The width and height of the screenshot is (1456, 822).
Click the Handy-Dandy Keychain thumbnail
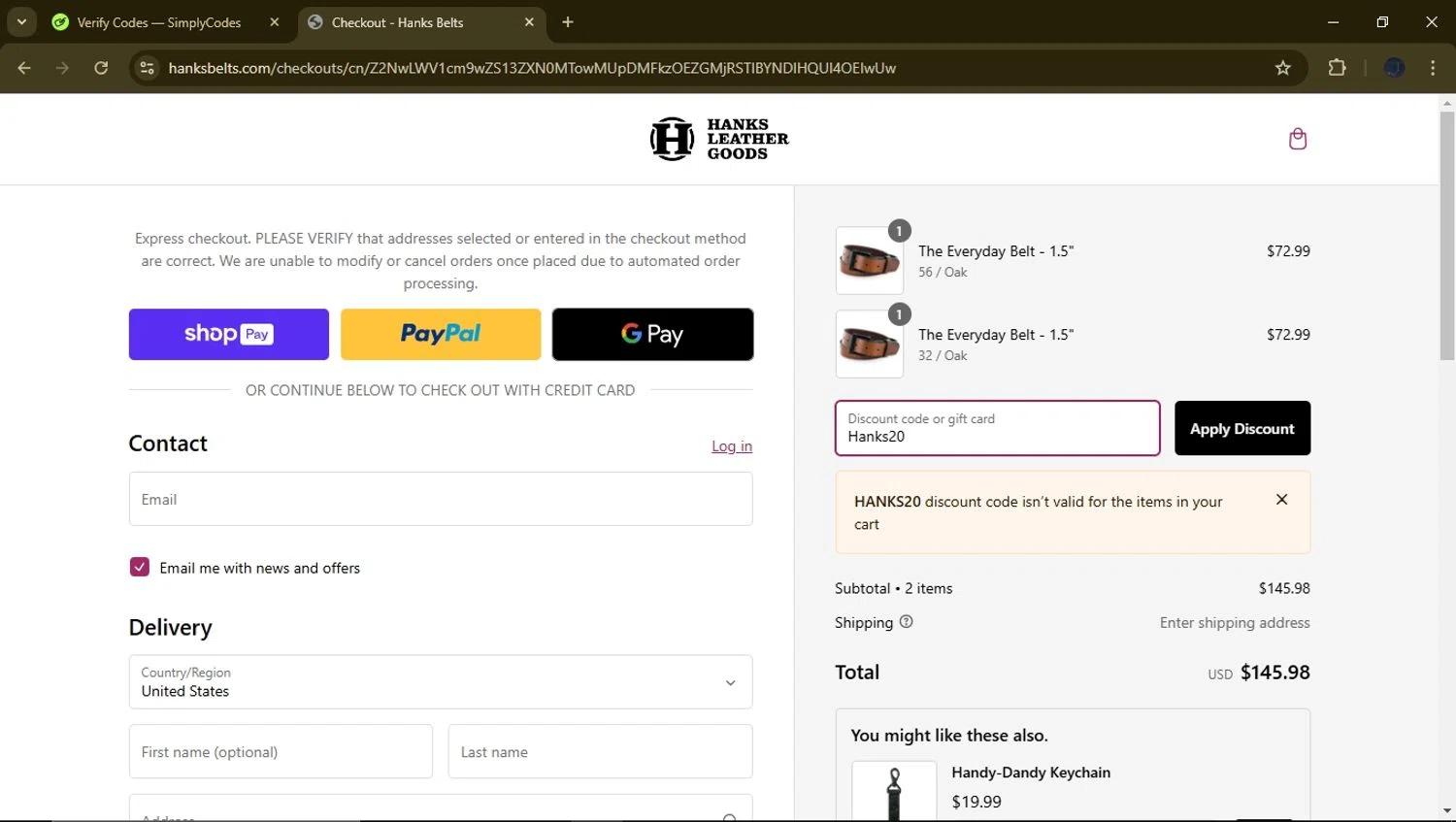[x=894, y=791]
